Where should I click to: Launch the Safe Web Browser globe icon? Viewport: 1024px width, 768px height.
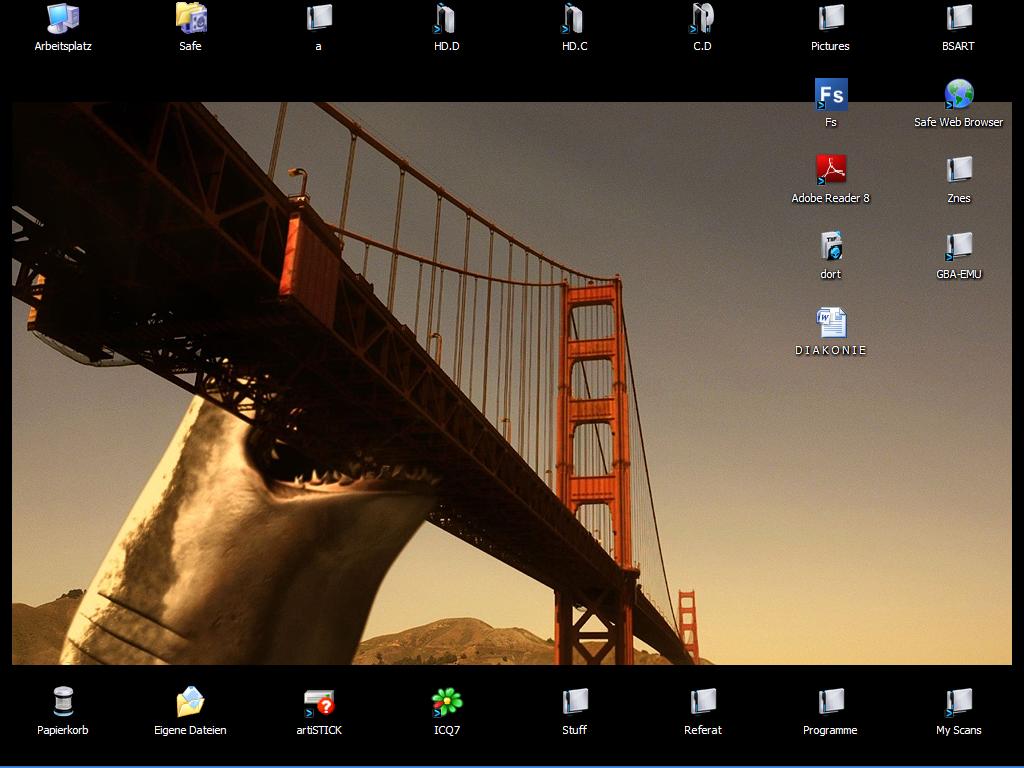pos(959,94)
